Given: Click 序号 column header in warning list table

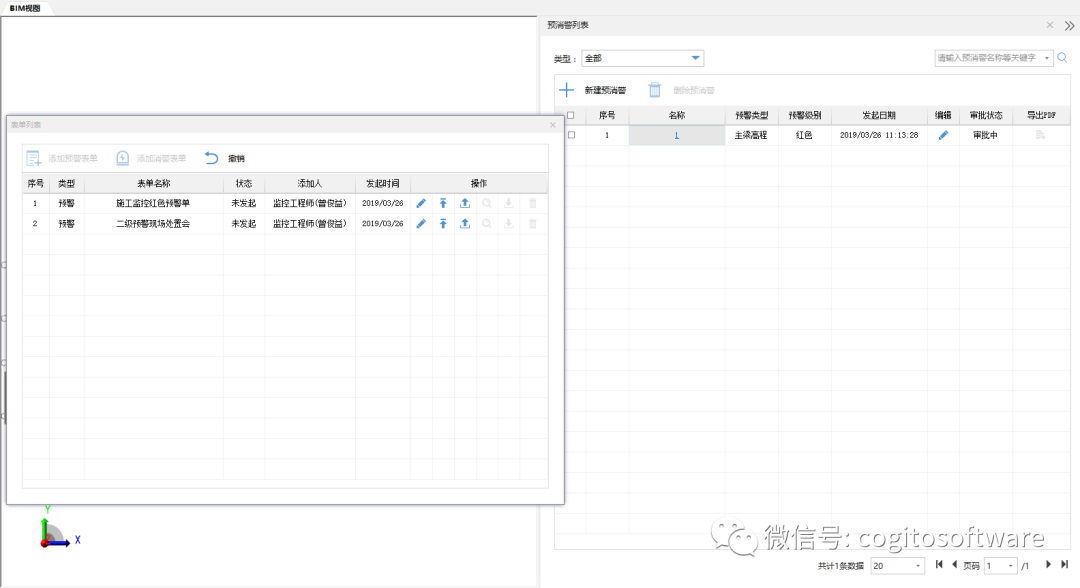Looking at the screenshot, I should (x=607, y=115).
